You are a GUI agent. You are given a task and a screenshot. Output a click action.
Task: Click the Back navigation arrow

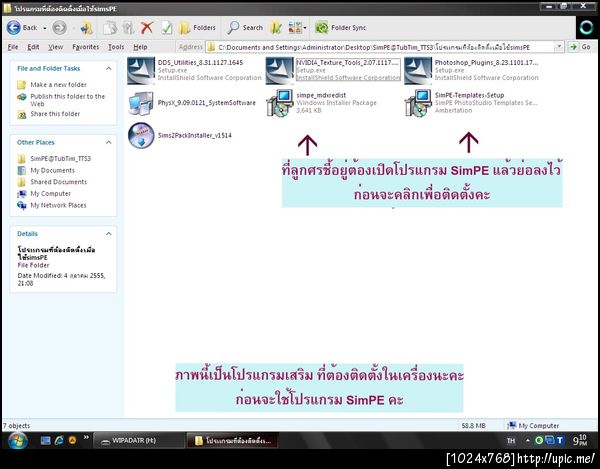[x=14, y=28]
